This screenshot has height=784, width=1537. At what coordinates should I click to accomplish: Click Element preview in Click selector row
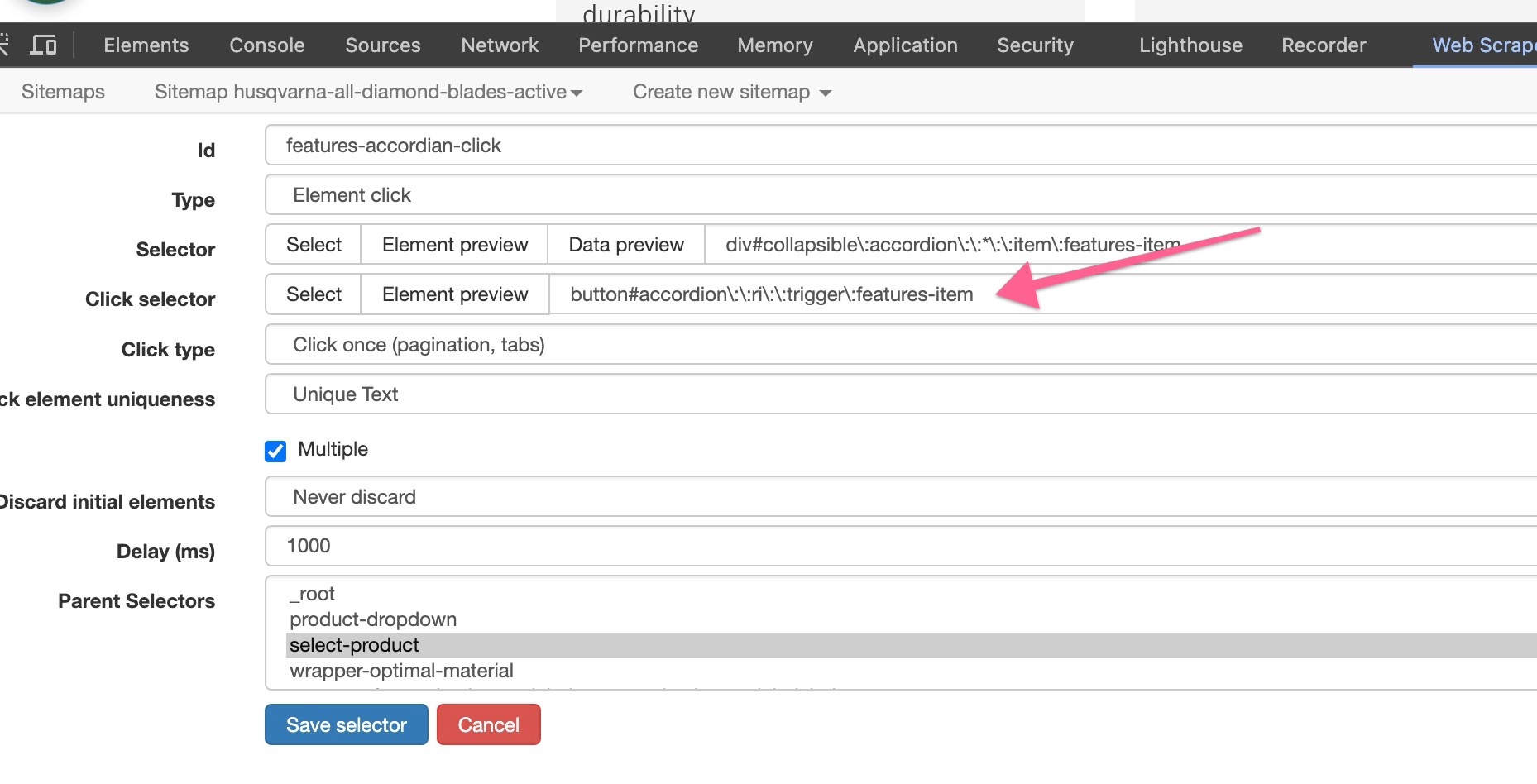[454, 294]
